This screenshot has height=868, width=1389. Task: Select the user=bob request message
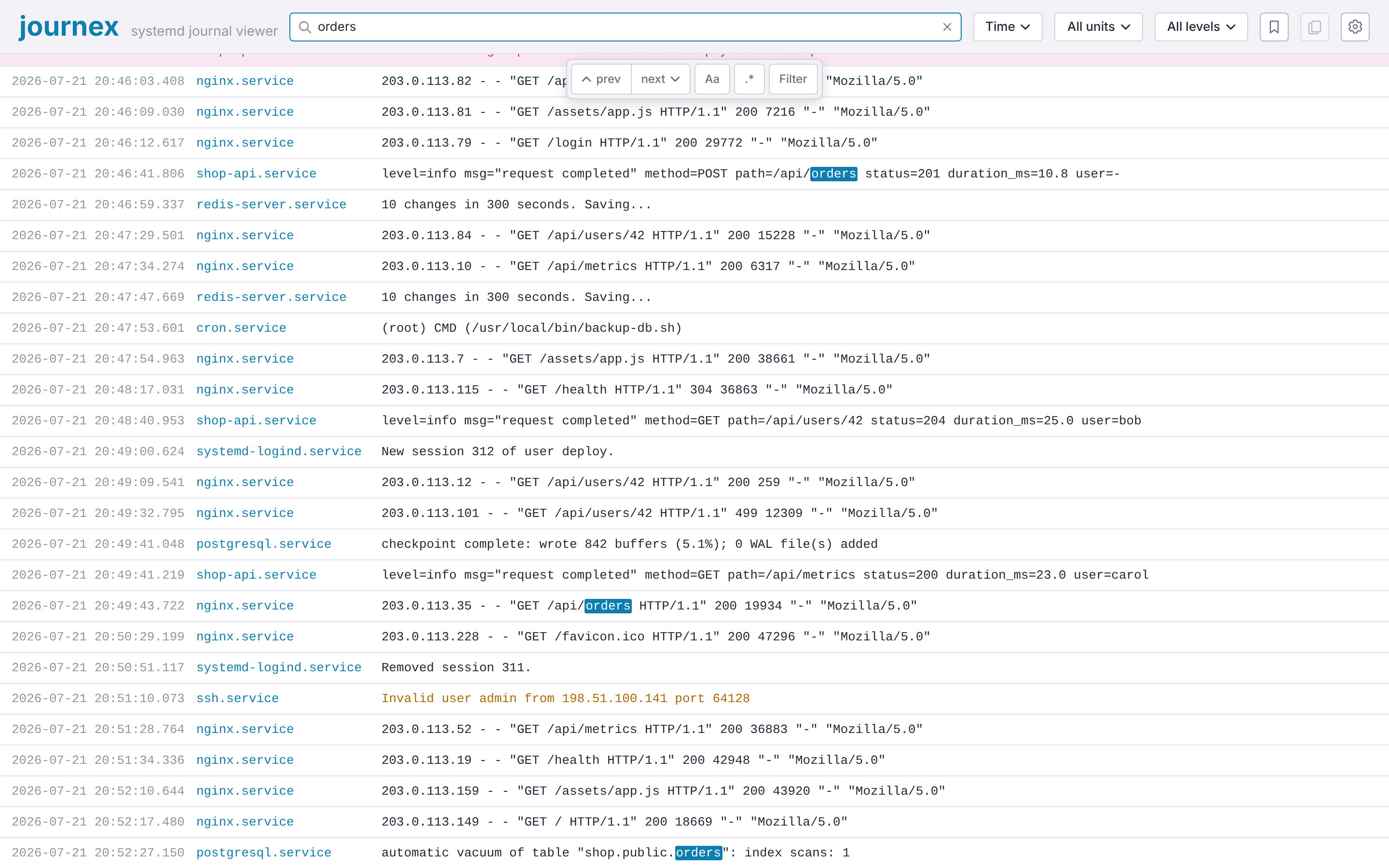pyautogui.click(x=761, y=421)
